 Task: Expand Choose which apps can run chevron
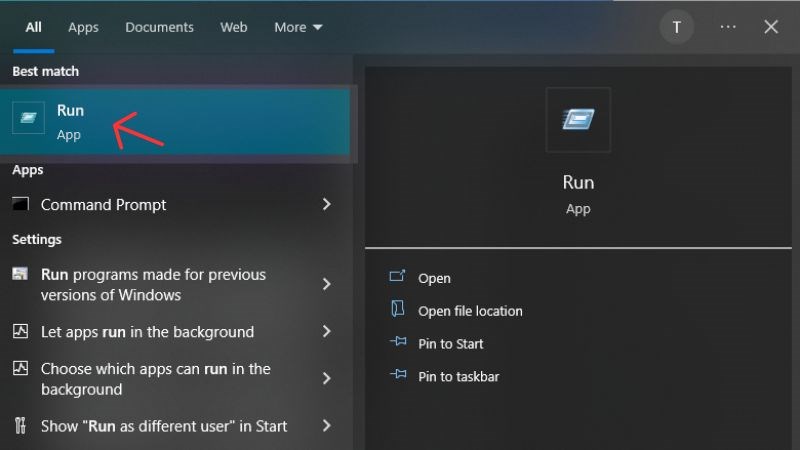[327, 379]
